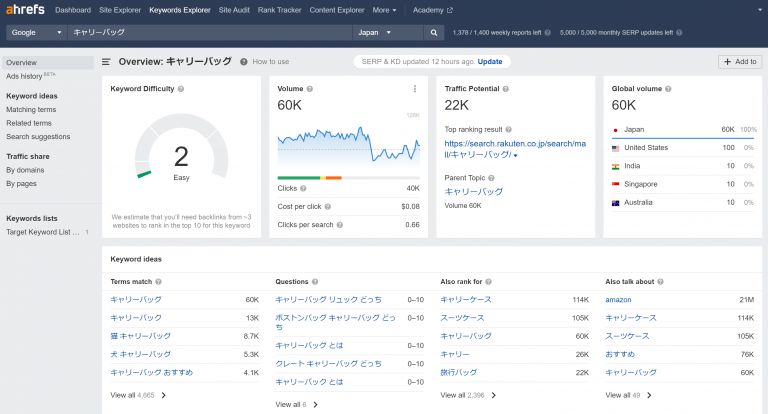Click the Add to button
This screenshot has width=768, height=414.
pyautogui.click(x=739, y=62)
